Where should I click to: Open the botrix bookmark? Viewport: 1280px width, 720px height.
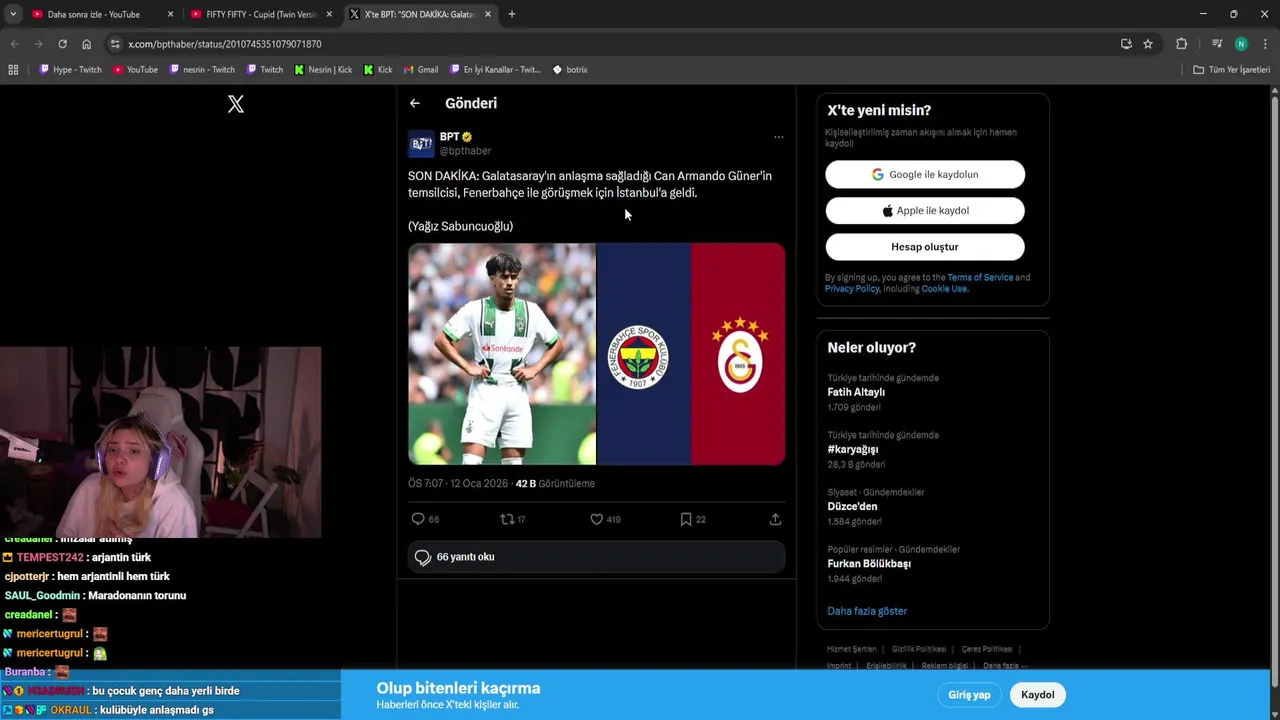(x=570, y=70)
